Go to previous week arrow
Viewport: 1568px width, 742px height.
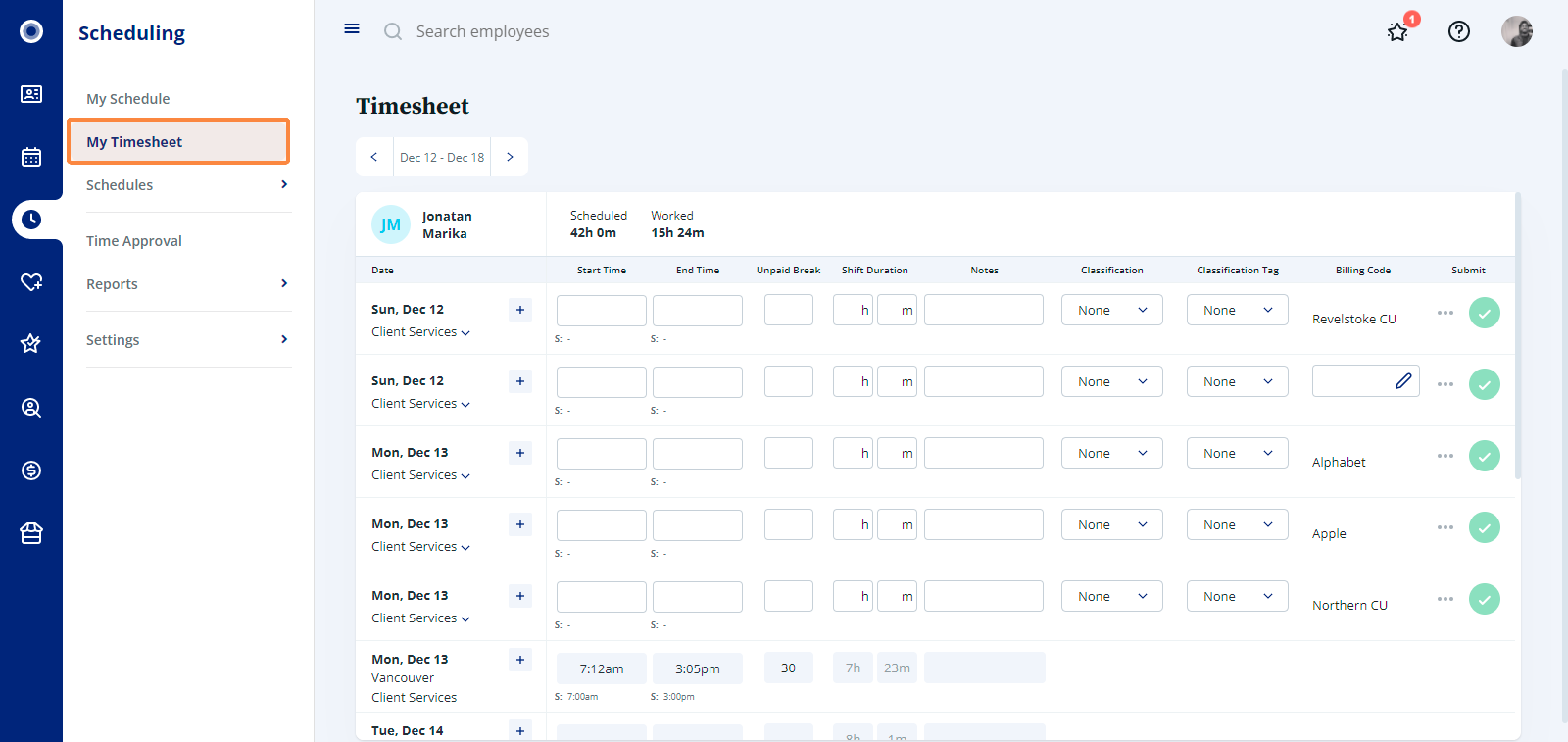(374, 157)
